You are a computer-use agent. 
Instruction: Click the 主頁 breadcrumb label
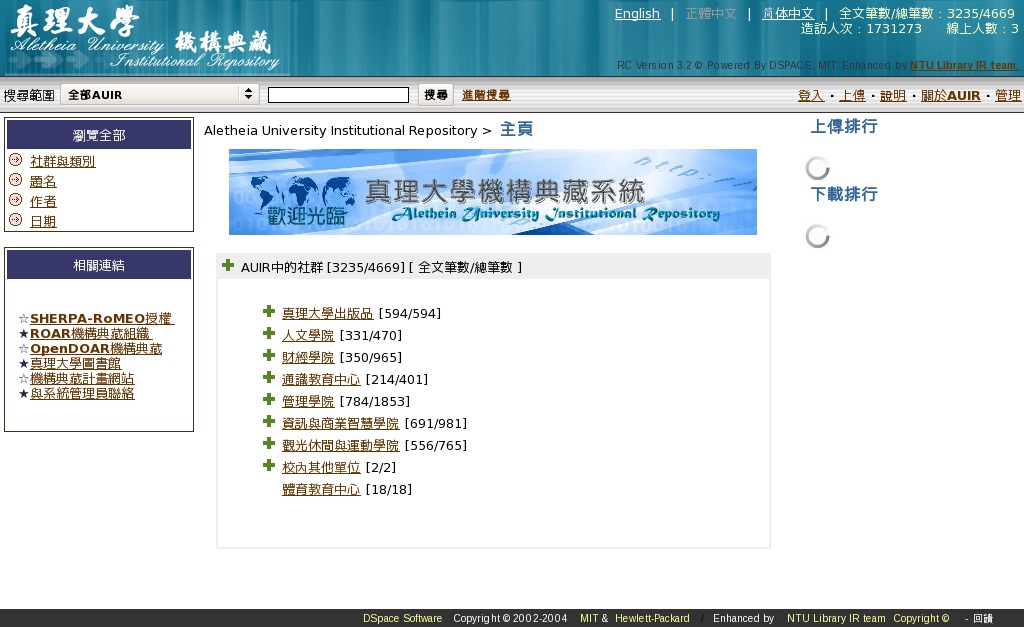pos(517,129)
